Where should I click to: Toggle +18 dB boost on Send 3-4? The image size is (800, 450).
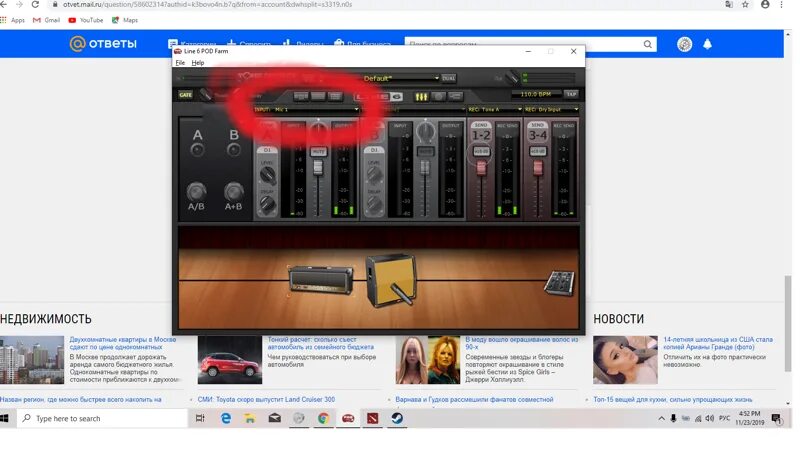538,152
